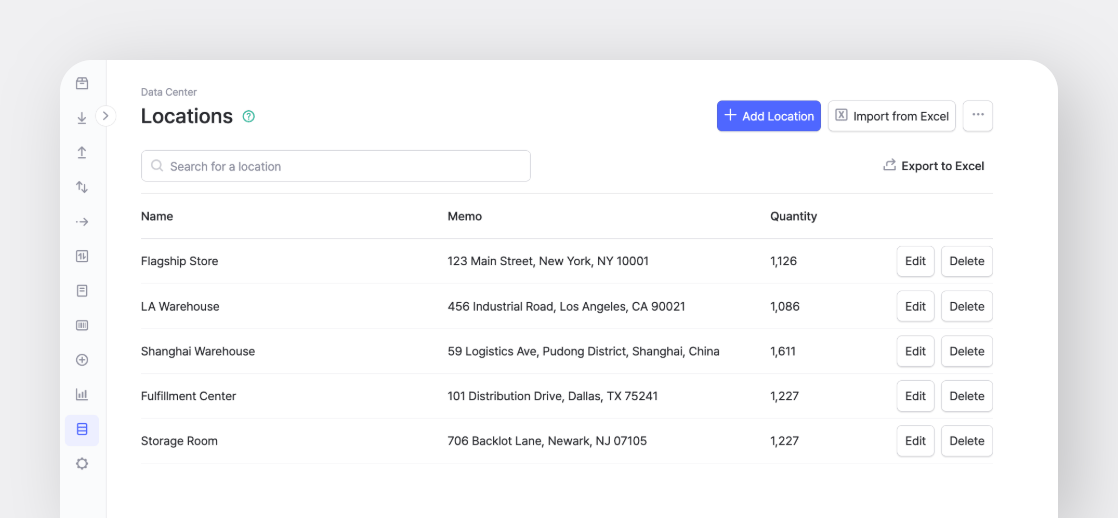Open the settings gear icon
The height and width of the screenshot is (518, 1118).
pos(82,464)
